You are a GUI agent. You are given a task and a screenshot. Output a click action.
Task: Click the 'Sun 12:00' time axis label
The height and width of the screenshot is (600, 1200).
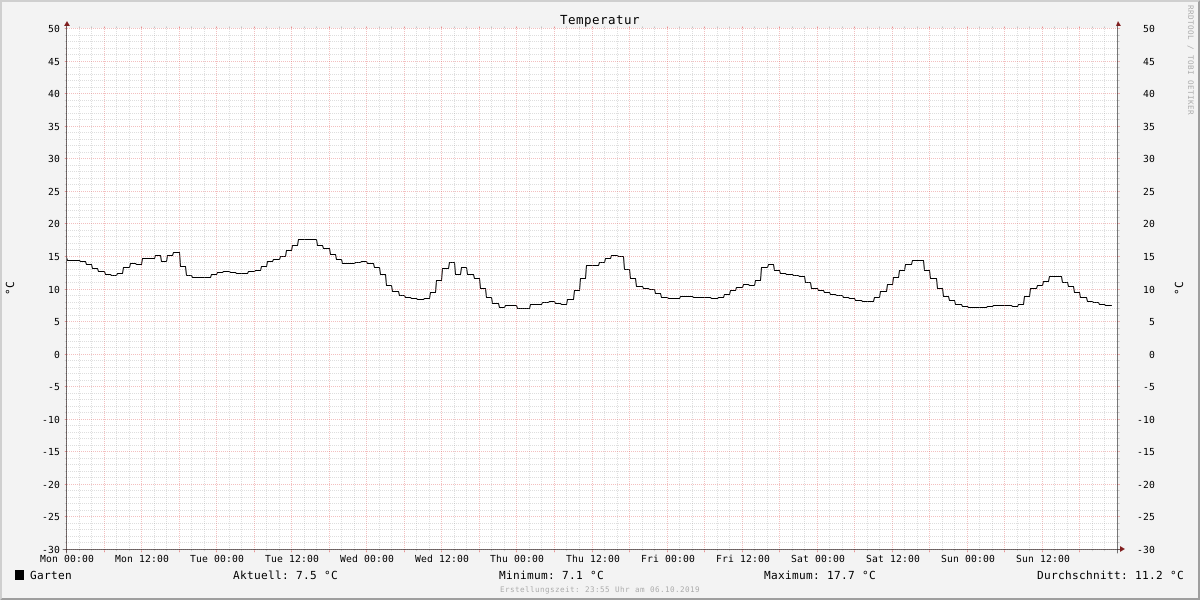click(x=1043, y=559)
